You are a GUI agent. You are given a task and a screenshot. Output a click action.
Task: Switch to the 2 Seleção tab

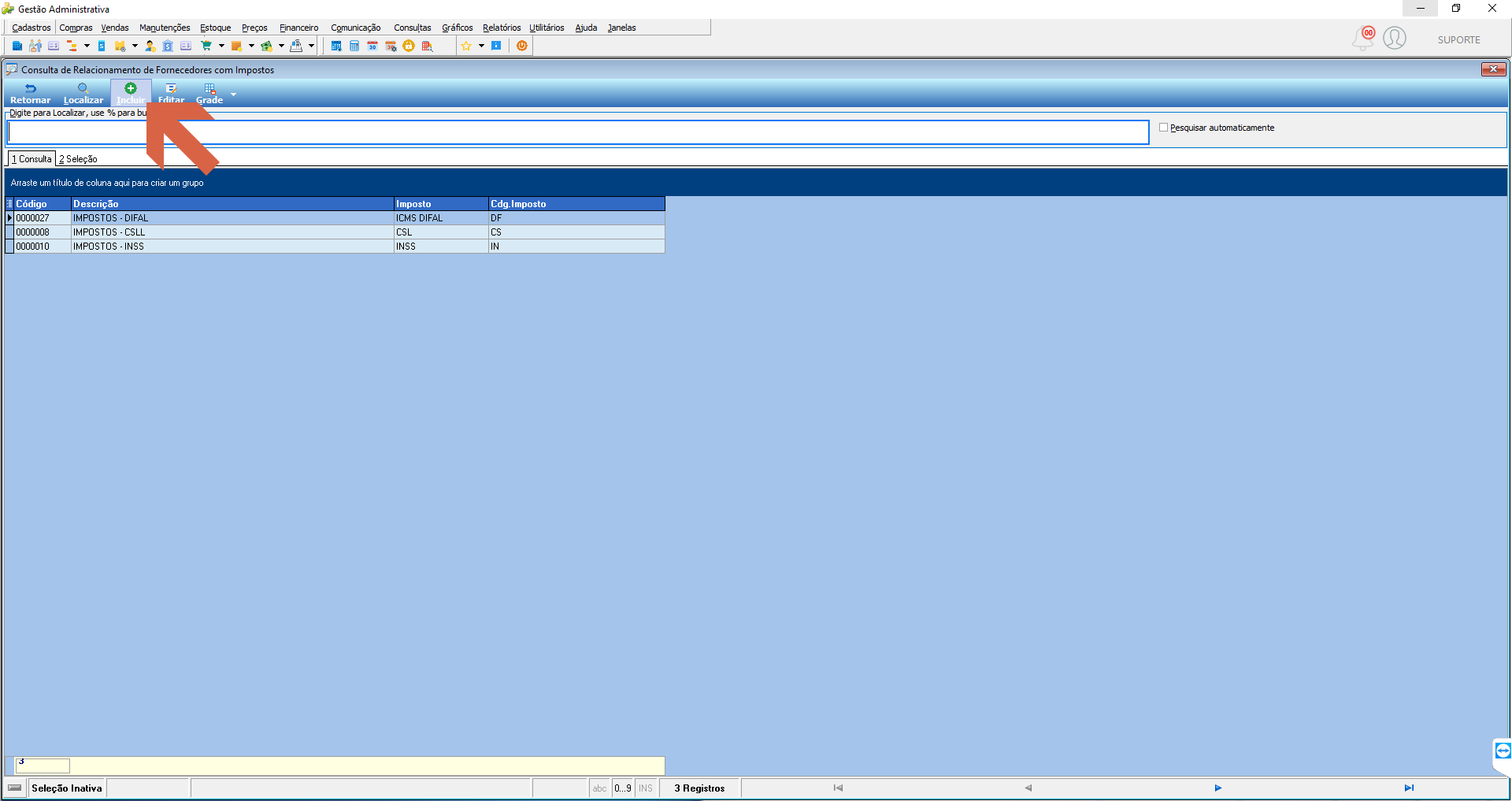coord(78,159)
